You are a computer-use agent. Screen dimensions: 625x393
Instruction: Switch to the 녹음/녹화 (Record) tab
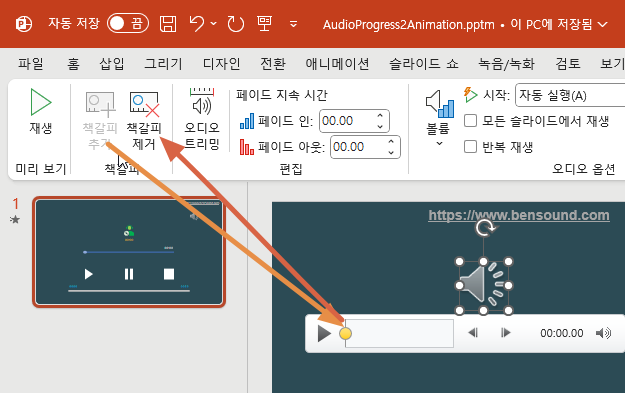507,63
